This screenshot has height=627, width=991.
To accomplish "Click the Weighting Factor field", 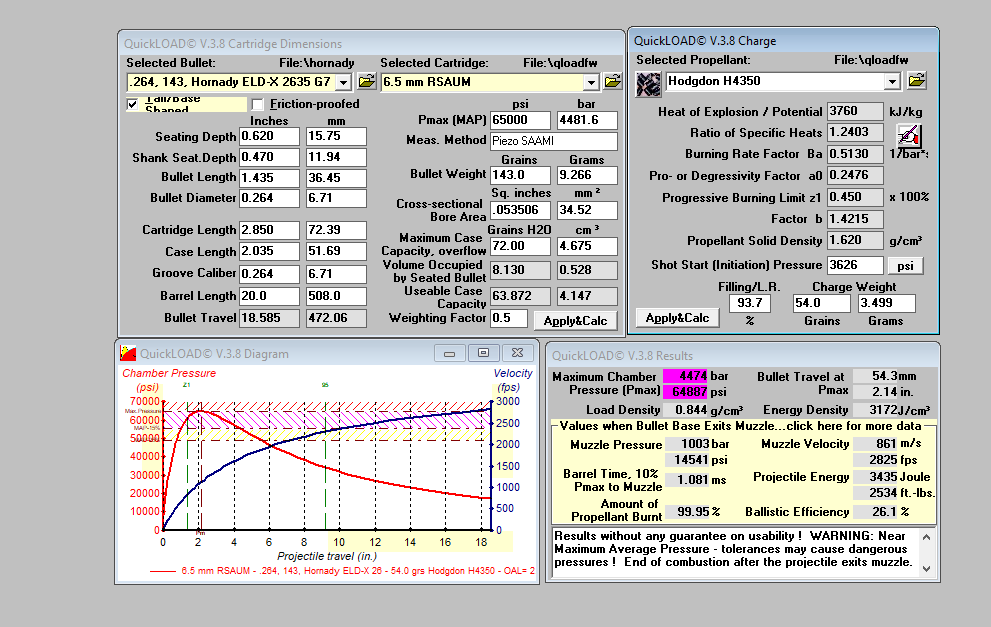I will click(x=509, y=318).
